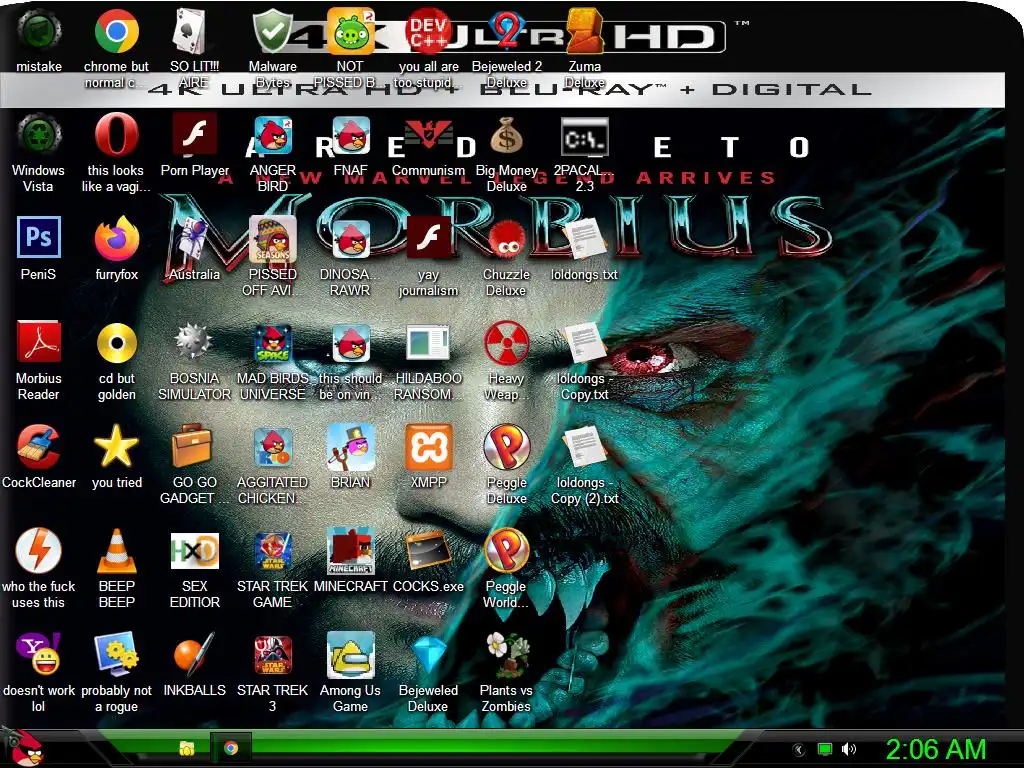Open Big Money Deluxe icon
Image resolution: width=1024 pixels, height=768 pixels.
(506, 135)
